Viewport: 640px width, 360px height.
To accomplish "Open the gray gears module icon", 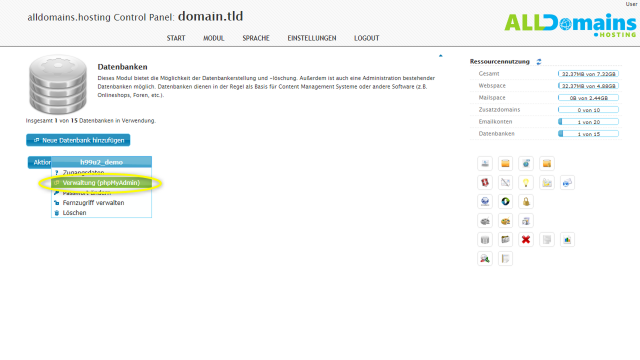I will coord(485,221).
